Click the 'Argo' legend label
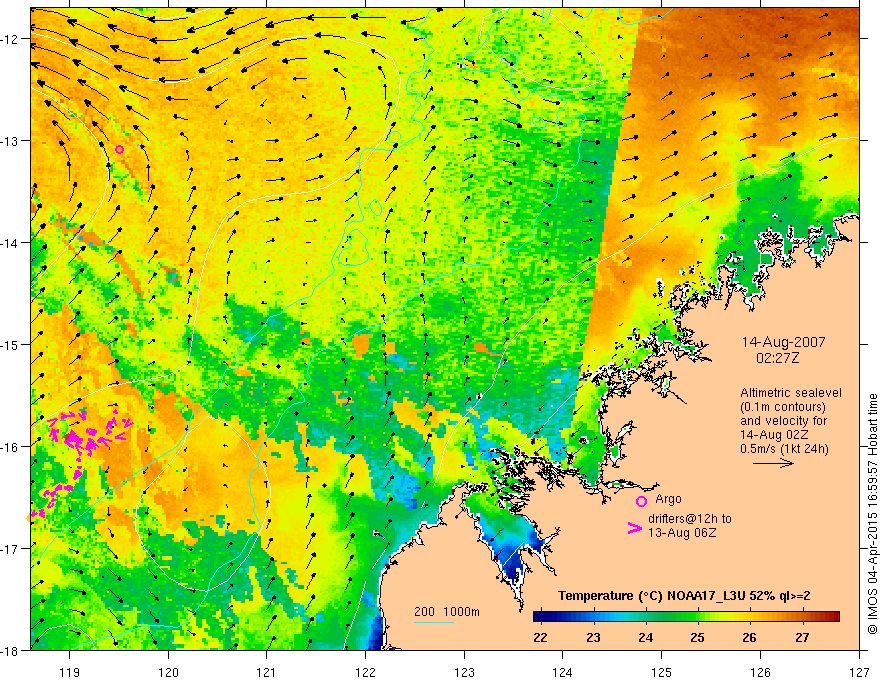The height and width of the screenshot is (680, 880). (668, 499)
